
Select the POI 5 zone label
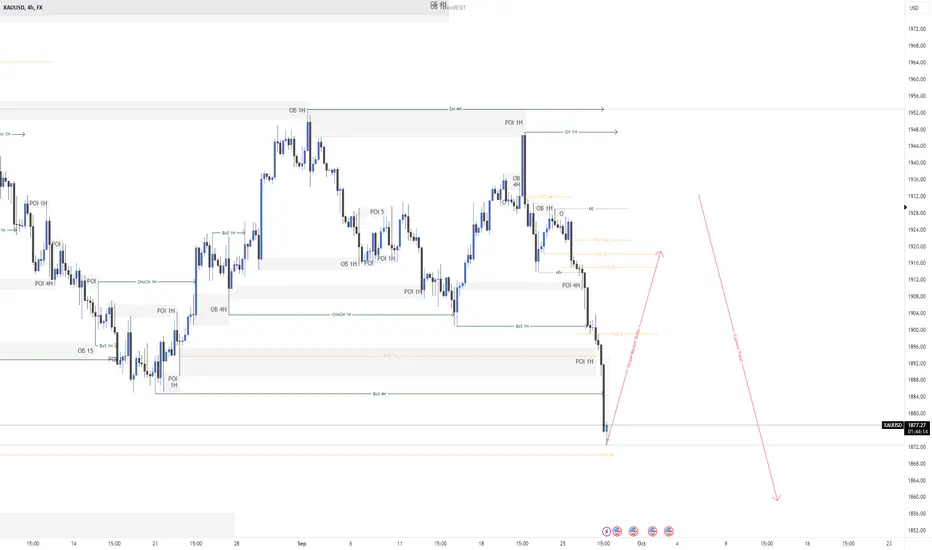pyautogui.click(x=377, y=212)
